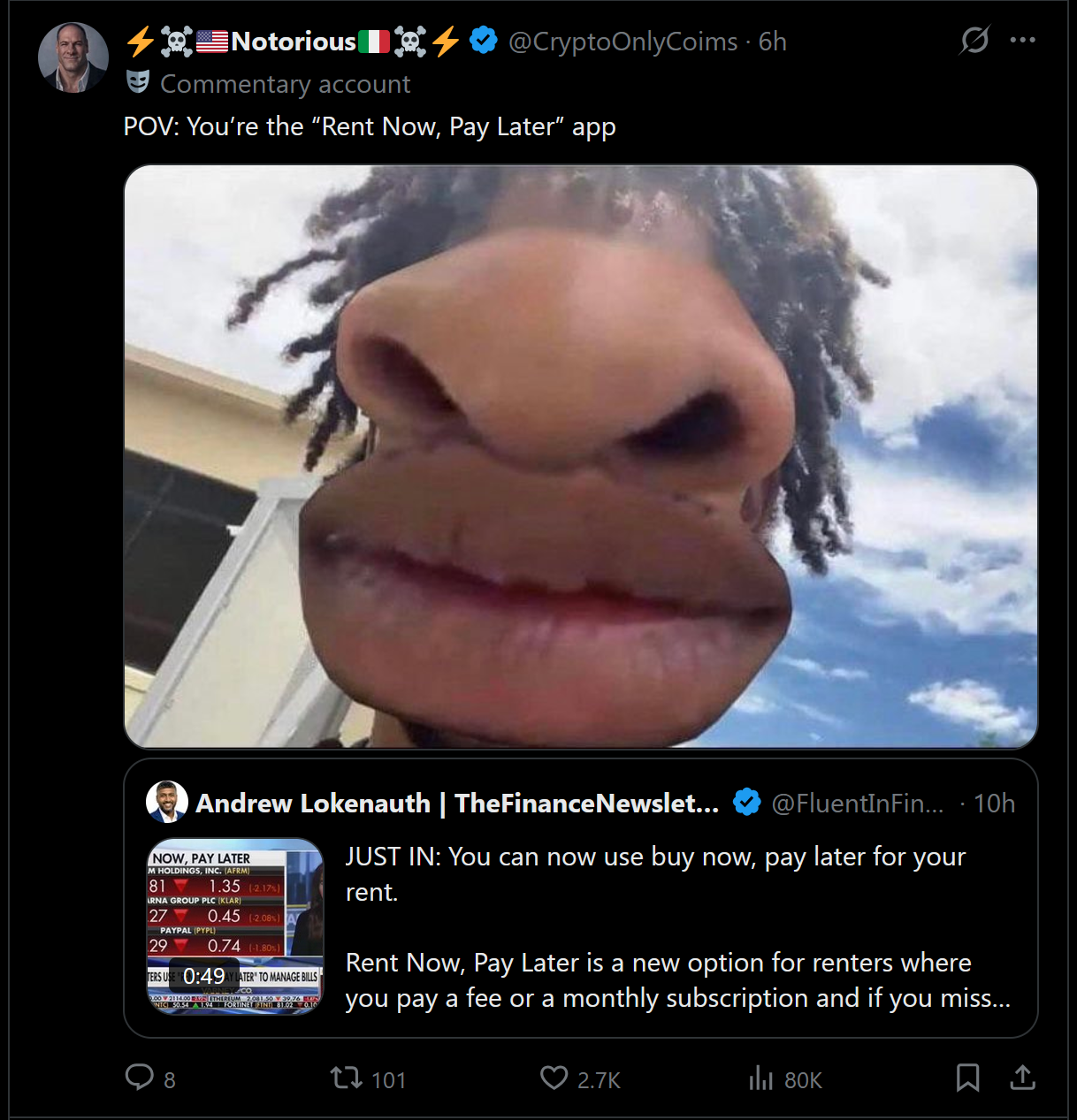Click Andrew Lokenauth's verified checkmark badge
Screen dimensions: 1077x1120
747,803
